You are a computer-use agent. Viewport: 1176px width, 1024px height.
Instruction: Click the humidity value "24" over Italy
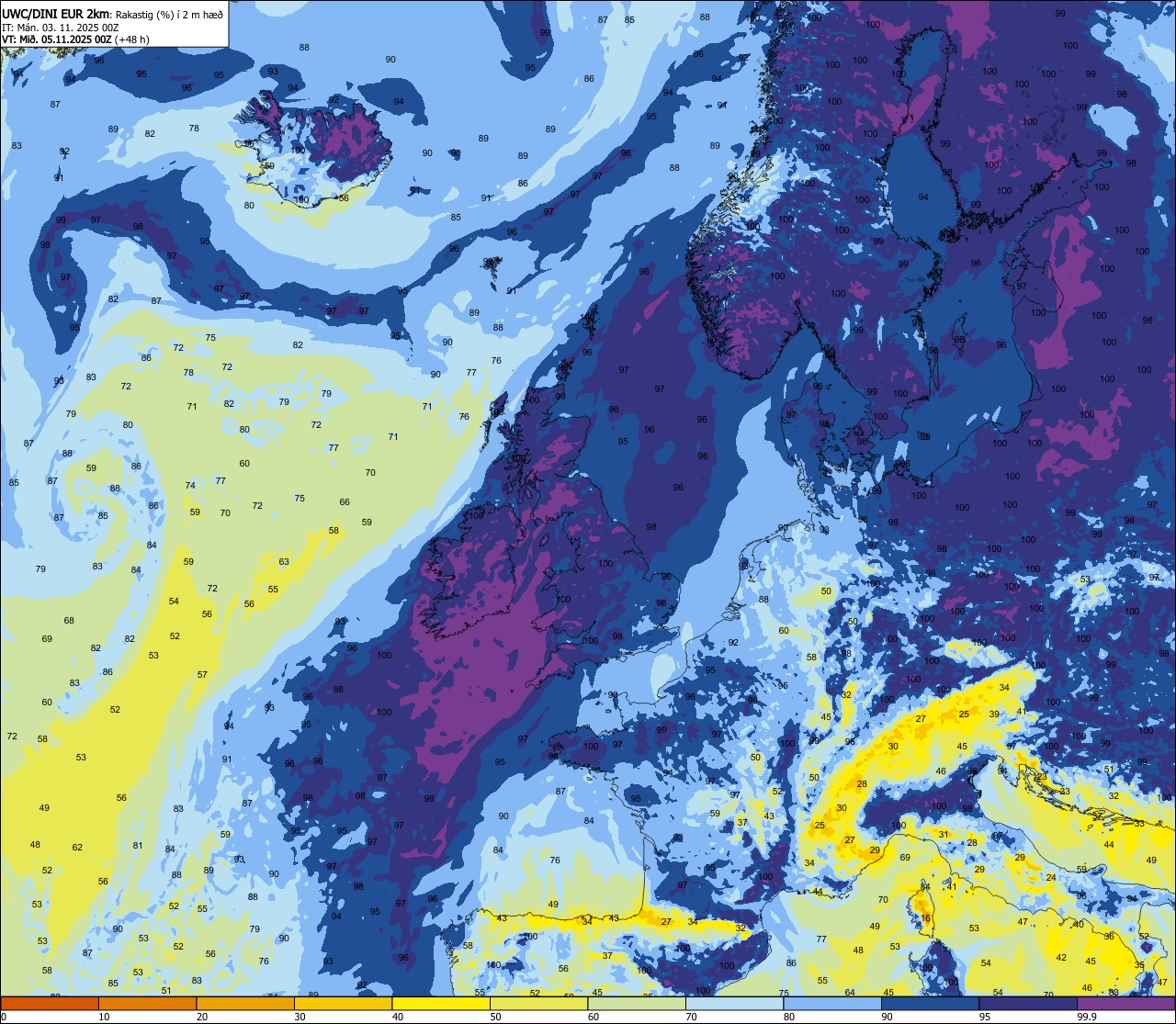click(1050, 878)
